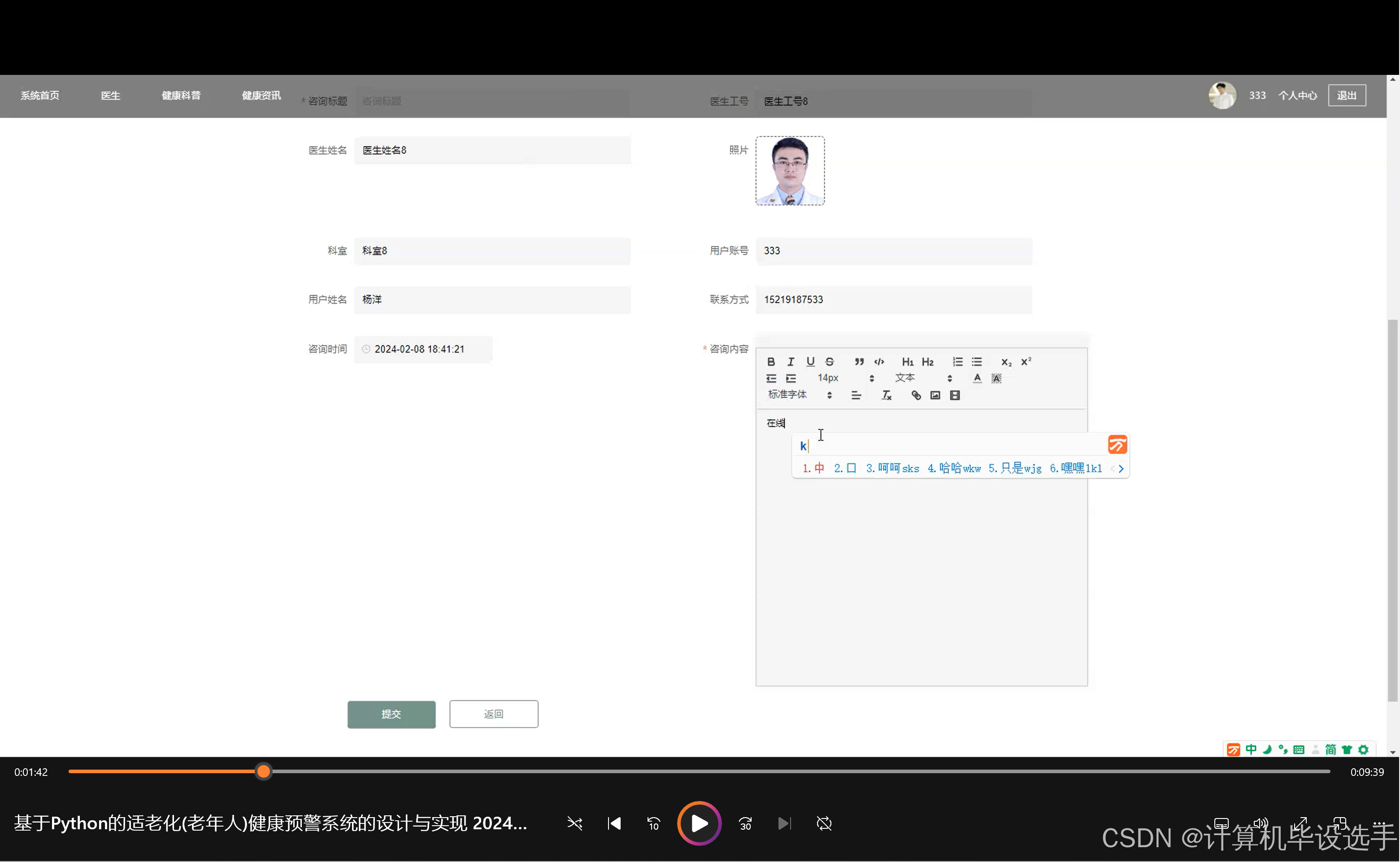Skip to previous video
This screenshot has width=1400, height=862.
coord(614,823)
